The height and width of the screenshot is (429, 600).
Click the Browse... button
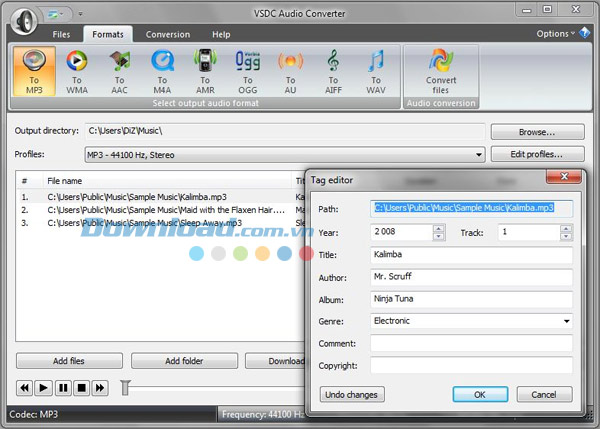coord(537,132)
